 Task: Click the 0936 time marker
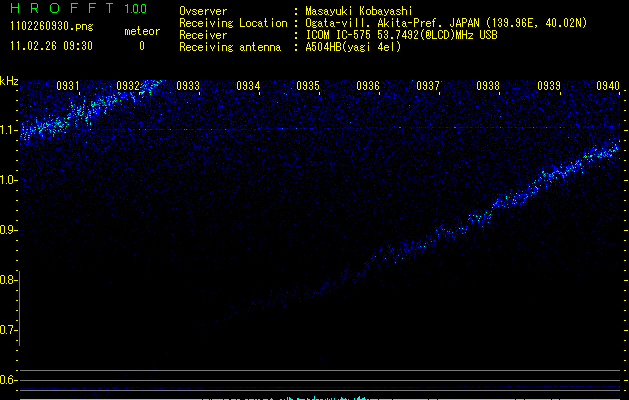[x=368, y=85]
